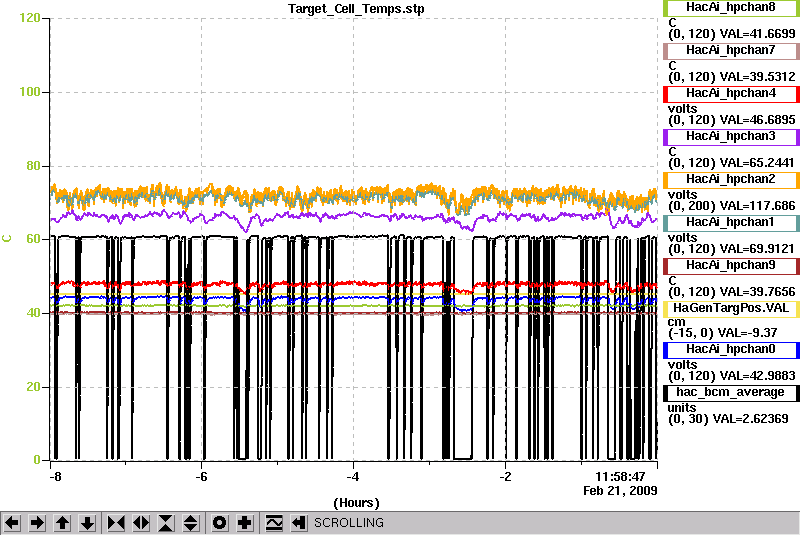The height and width of the screenshot is (535, 800).
Task: Select the HacAi_hpchan9 legend entry
Action: pyautogui.click(x=731, y=266)
